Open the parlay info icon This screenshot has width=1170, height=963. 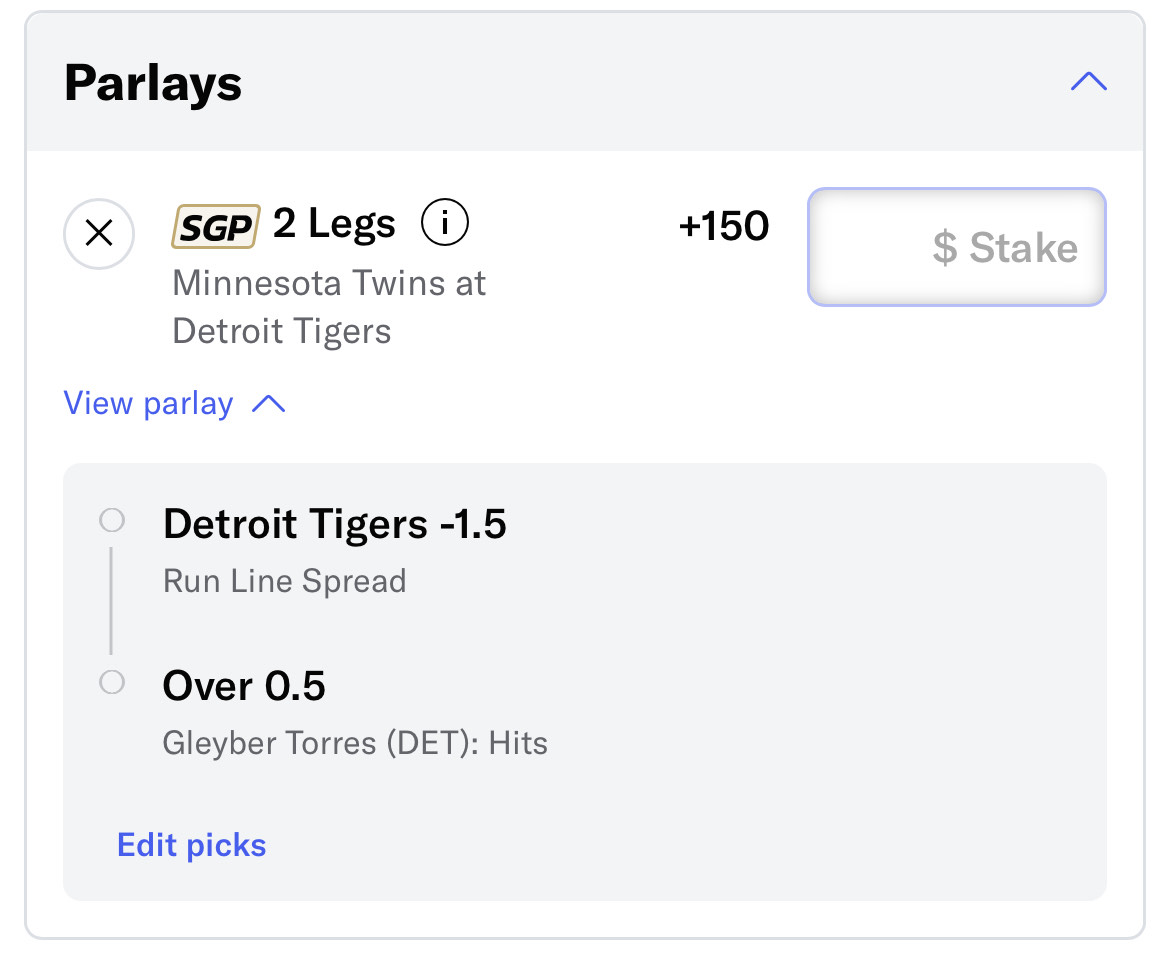[445, 222]
